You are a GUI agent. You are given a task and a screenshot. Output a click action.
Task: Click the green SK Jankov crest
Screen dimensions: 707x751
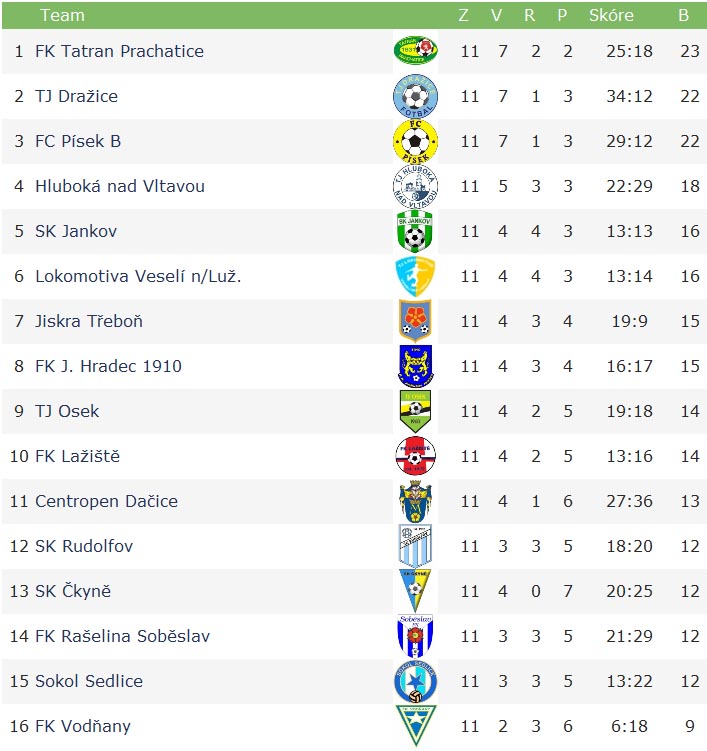click(x=415, y=231)
